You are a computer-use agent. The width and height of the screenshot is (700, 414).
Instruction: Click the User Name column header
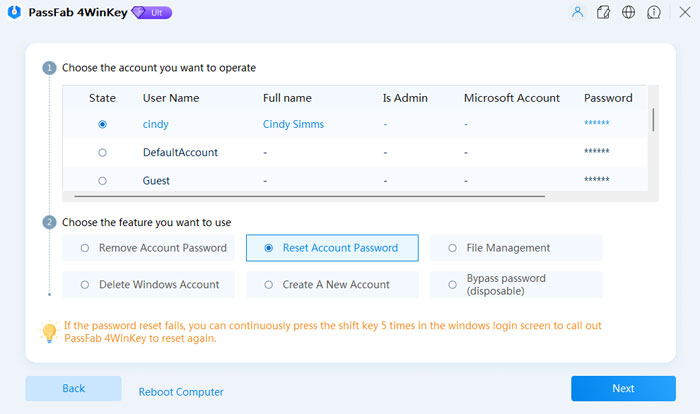[x=171, y=98]
